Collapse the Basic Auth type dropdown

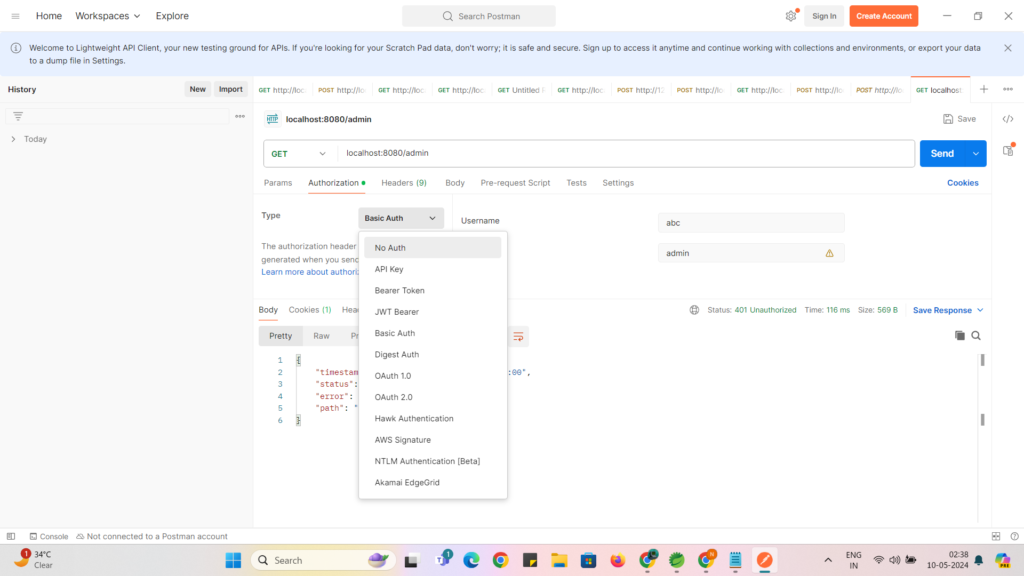point(400,218)
